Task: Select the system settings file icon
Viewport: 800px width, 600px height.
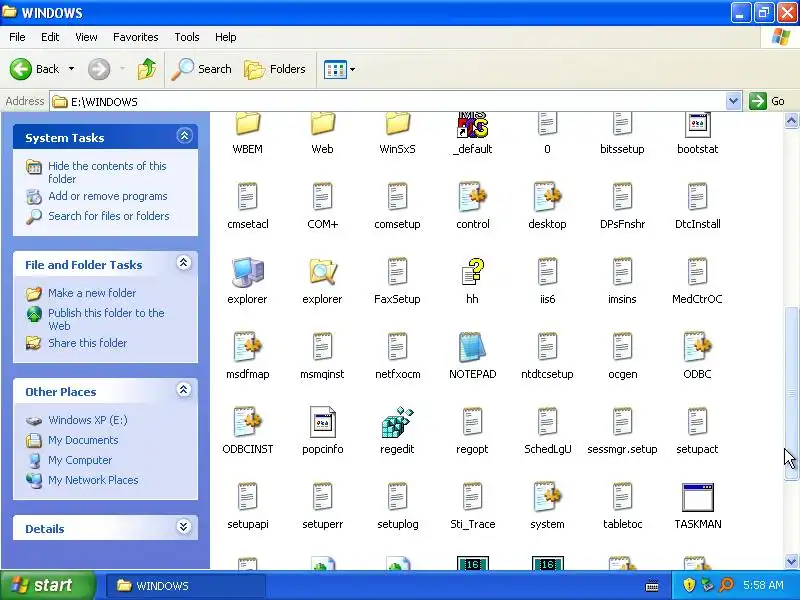Action: pyautogui.click(x=547, y=497)
